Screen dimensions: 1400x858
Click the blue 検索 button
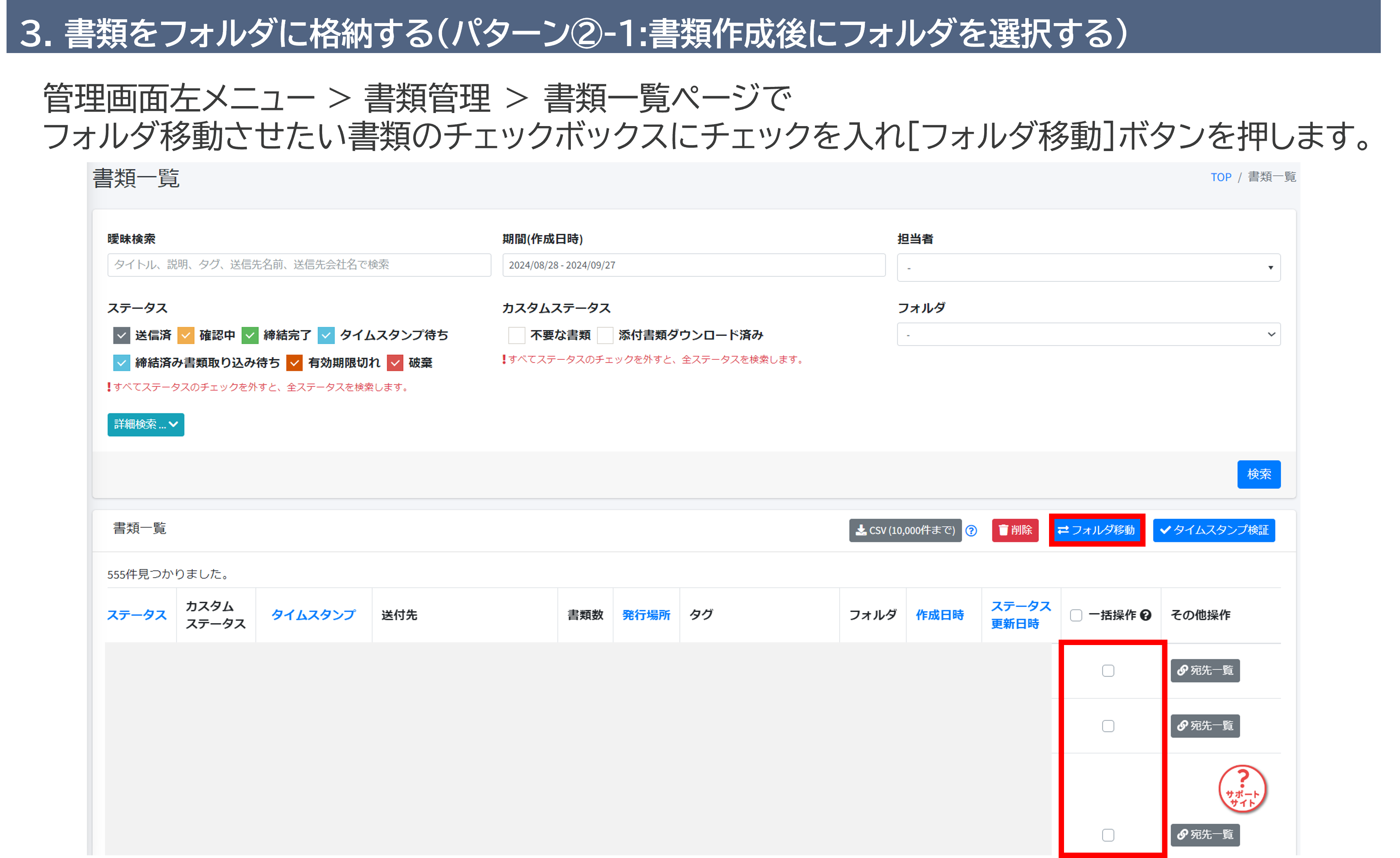tap(1259, 474)
